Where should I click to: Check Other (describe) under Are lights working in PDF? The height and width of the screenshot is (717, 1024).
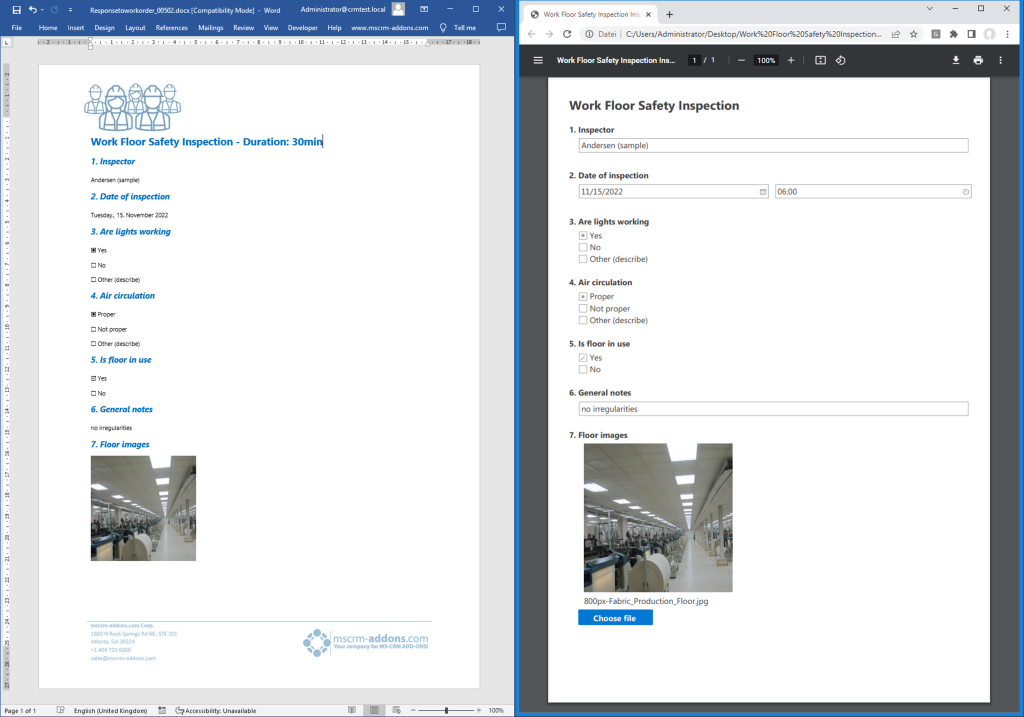tap(583, 259)
